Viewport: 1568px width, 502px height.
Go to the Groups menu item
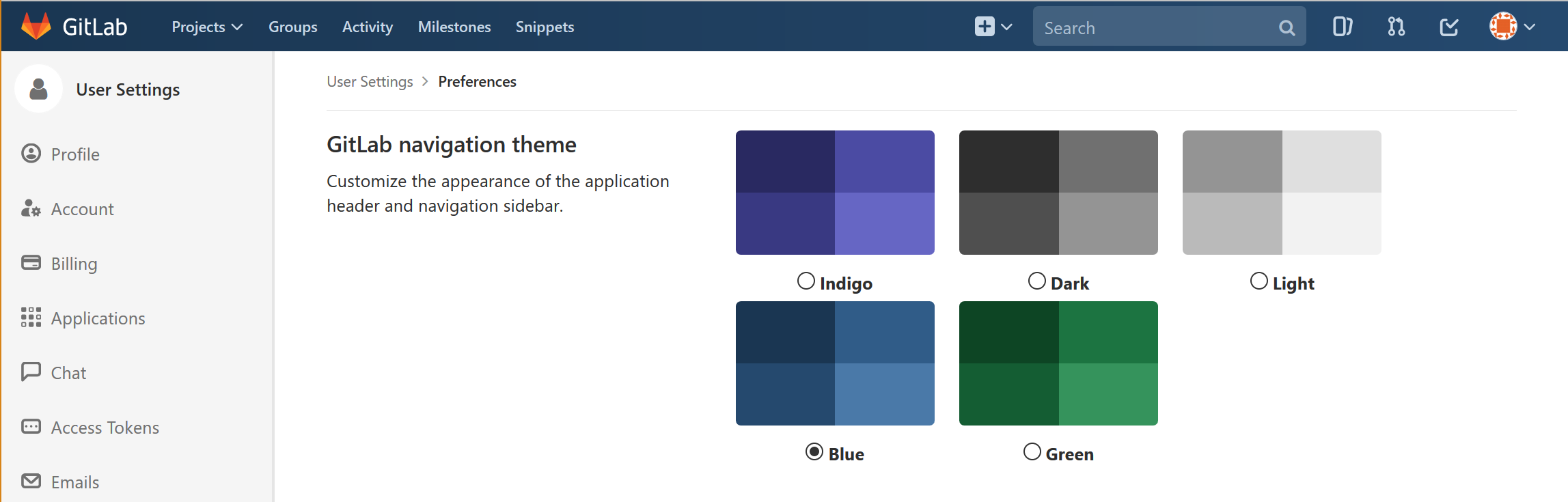pyautogui.click(x=293, y=27)
